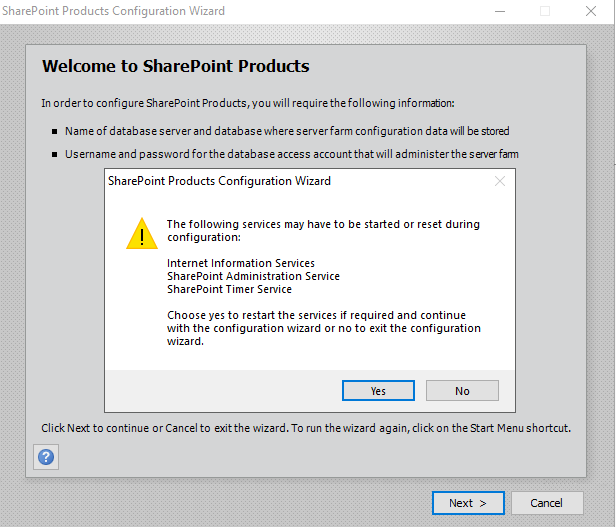Select the Welcome to SharePoint Products heading
This screenshot has width=616, height=527.
175,67
